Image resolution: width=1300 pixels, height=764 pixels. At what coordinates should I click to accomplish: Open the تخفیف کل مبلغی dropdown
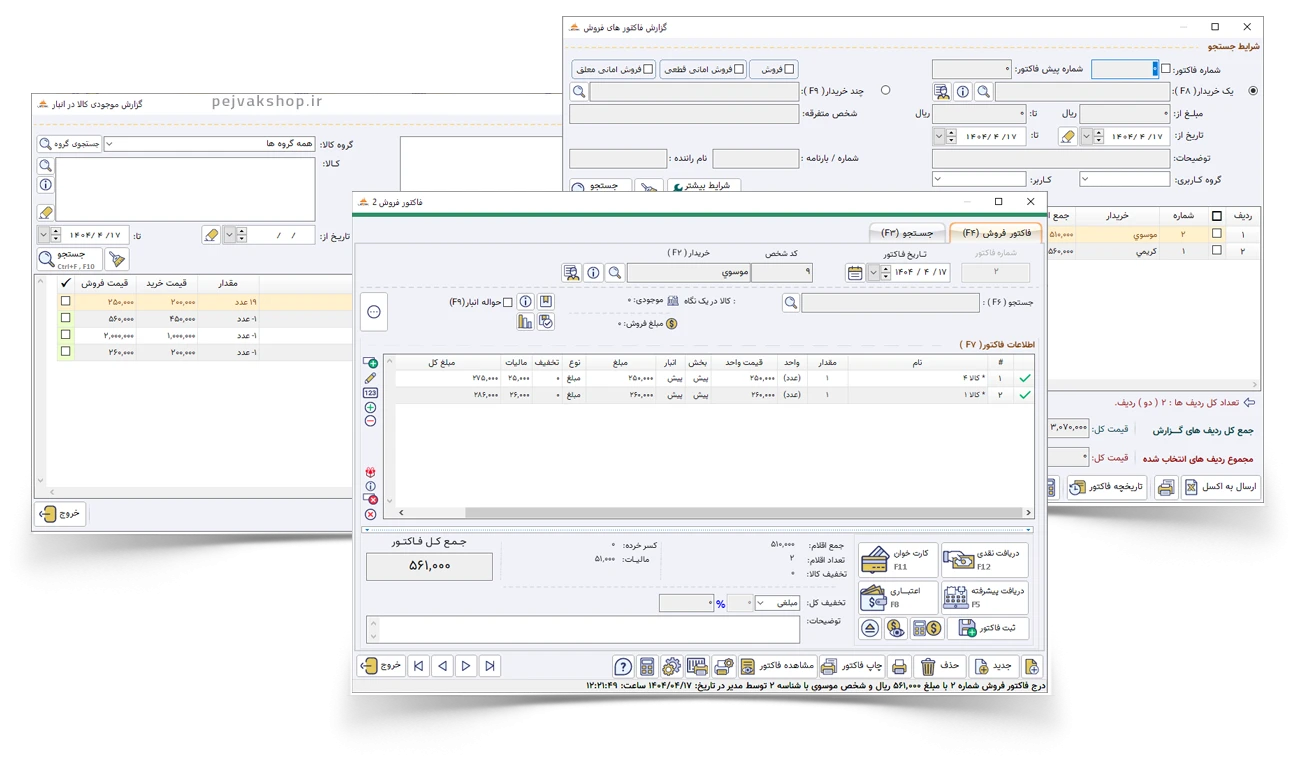[776, 603]
